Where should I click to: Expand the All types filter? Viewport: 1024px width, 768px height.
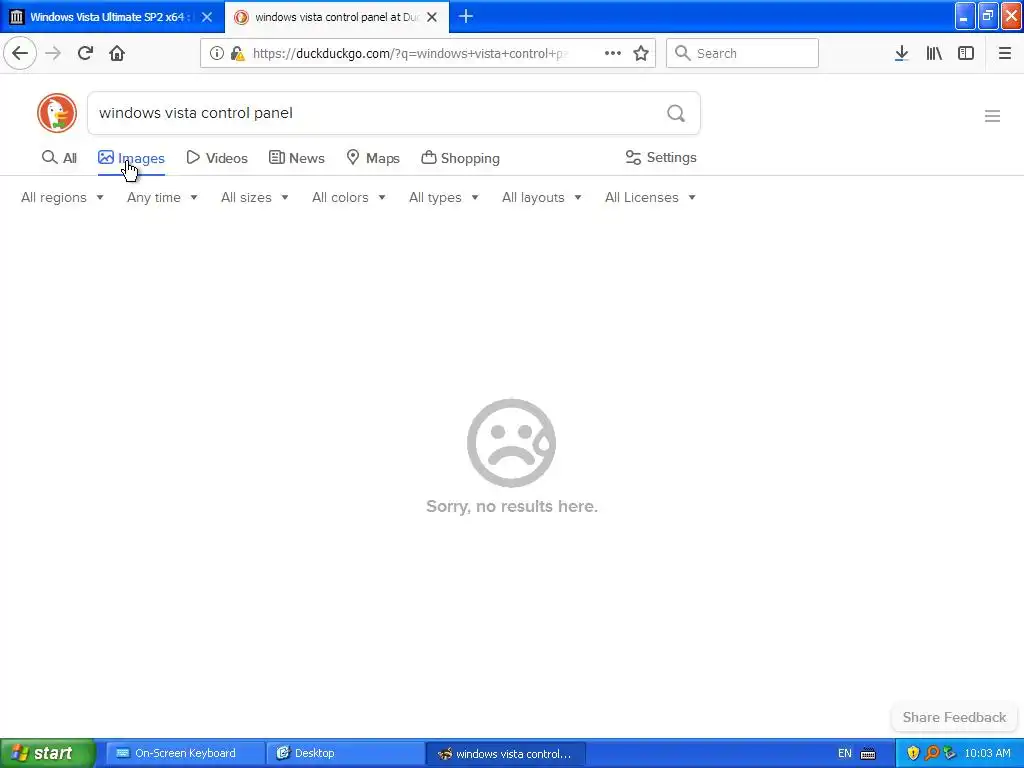(443, 197)
